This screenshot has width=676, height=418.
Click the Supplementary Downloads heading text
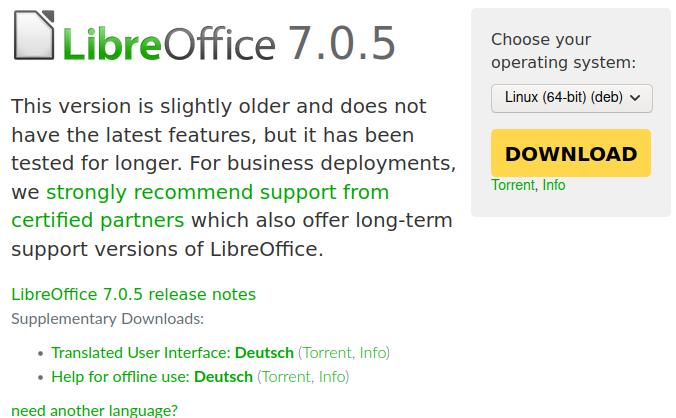107,319
